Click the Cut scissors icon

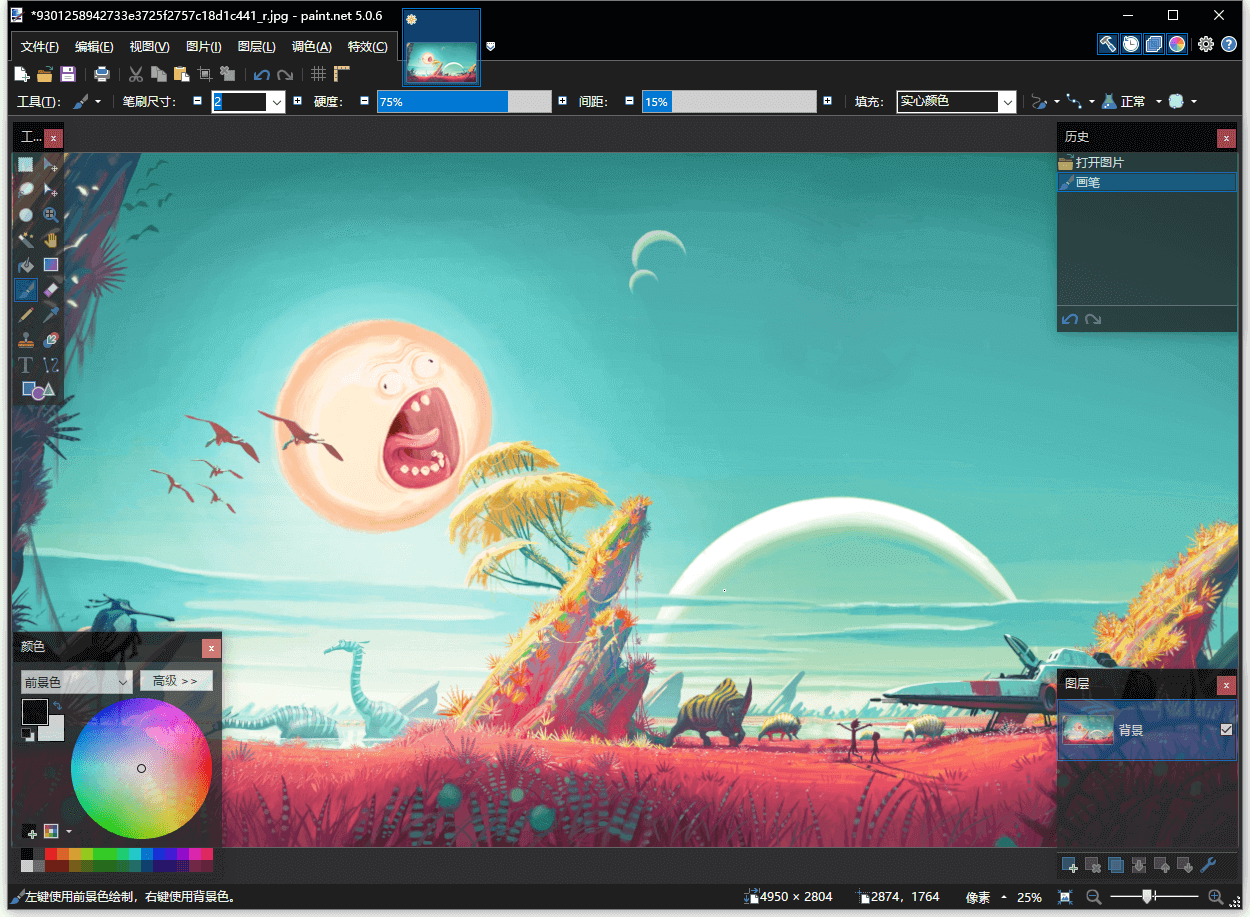pyautogui.click(x=136, y=74)
